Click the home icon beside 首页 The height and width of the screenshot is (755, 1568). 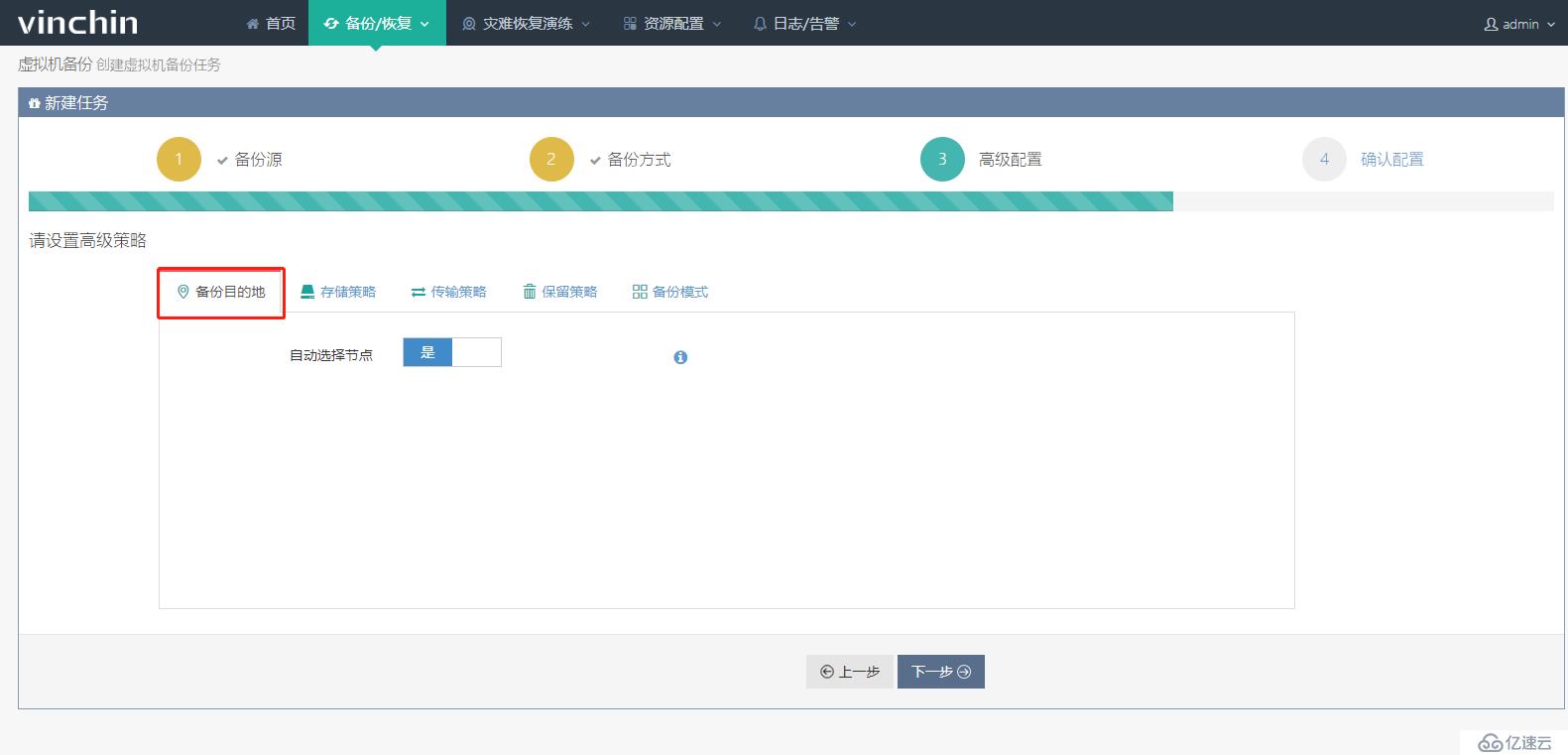point(253,24)
